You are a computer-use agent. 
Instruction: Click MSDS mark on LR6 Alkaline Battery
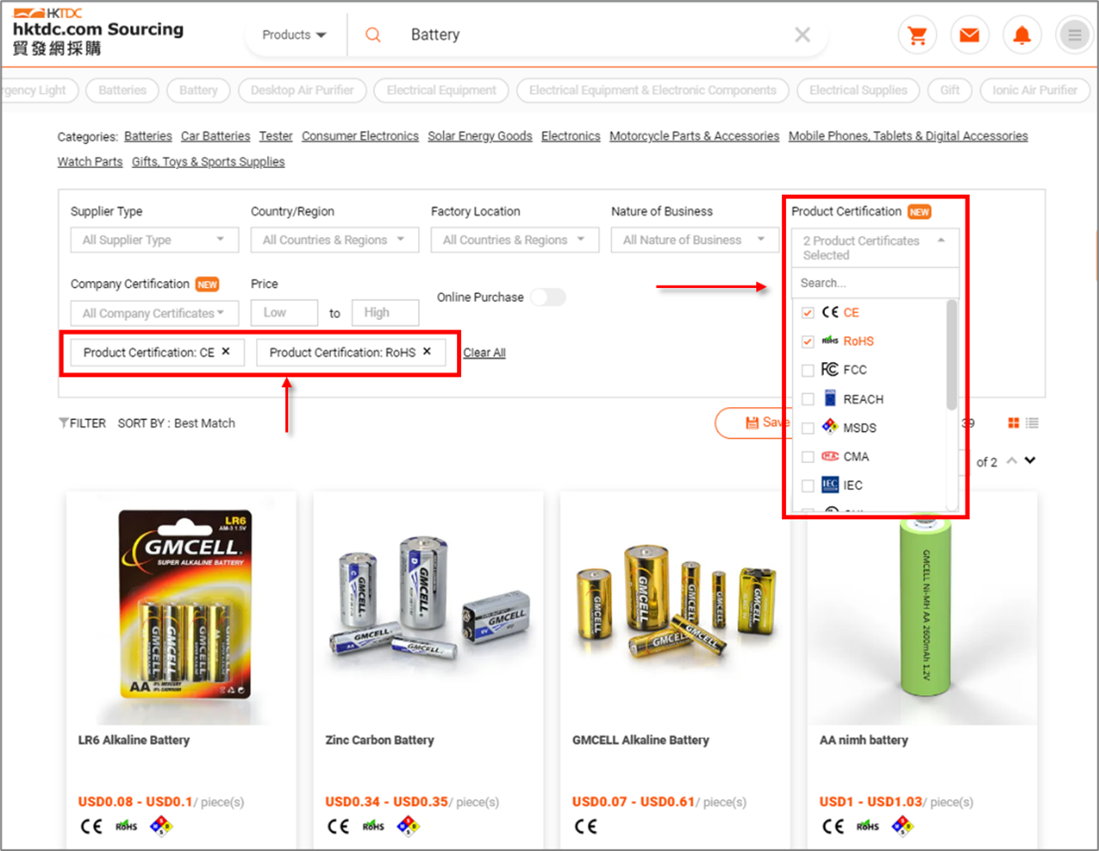tap(161, 826)
